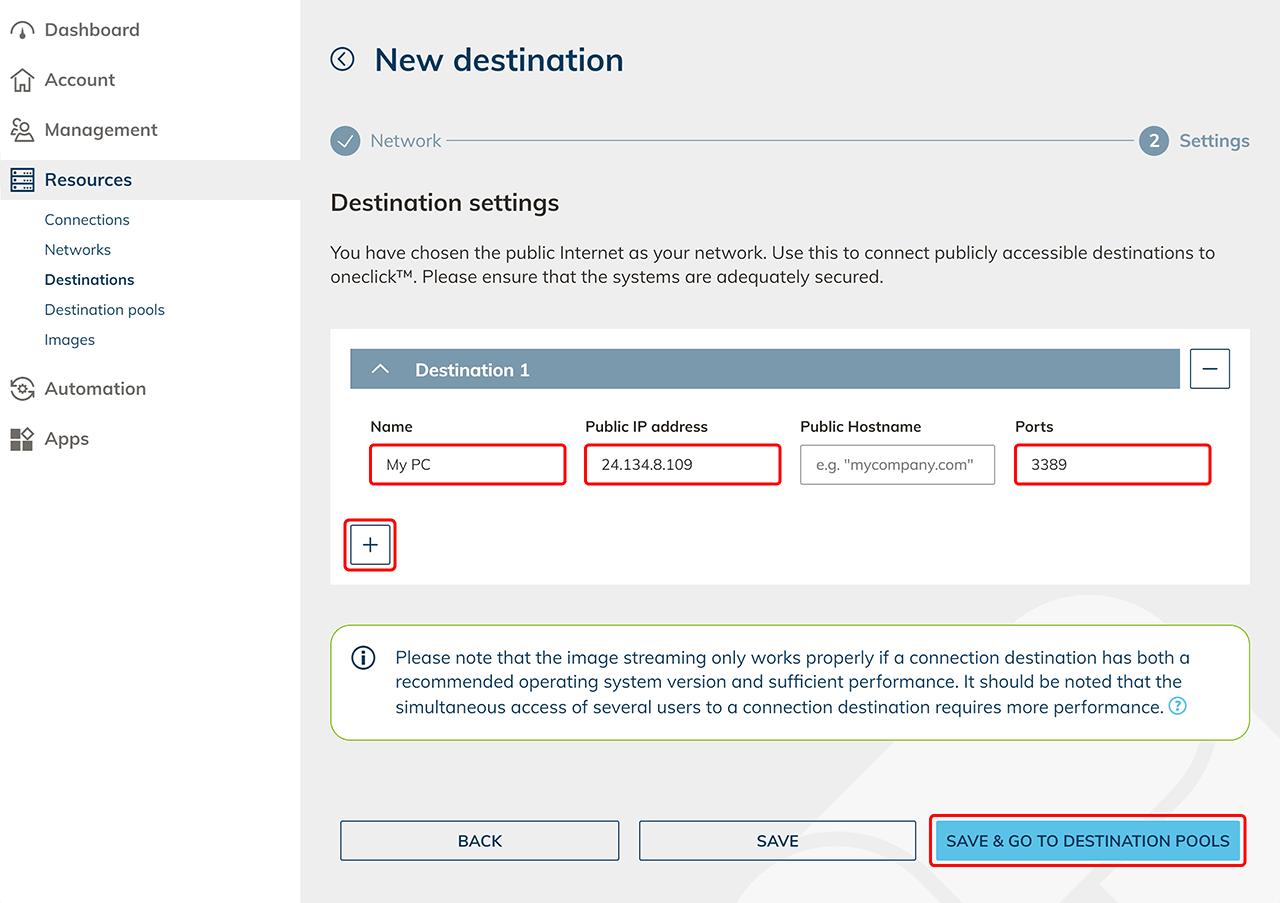Collapse the Destination 1 section

[x=380, y=369]
